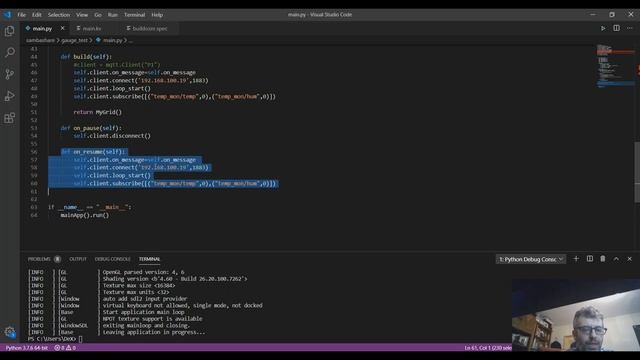This screenshot has height=360, width=640.
Task: Click 'mainApp().run()' code line
Action: click(x=85, y=215)
